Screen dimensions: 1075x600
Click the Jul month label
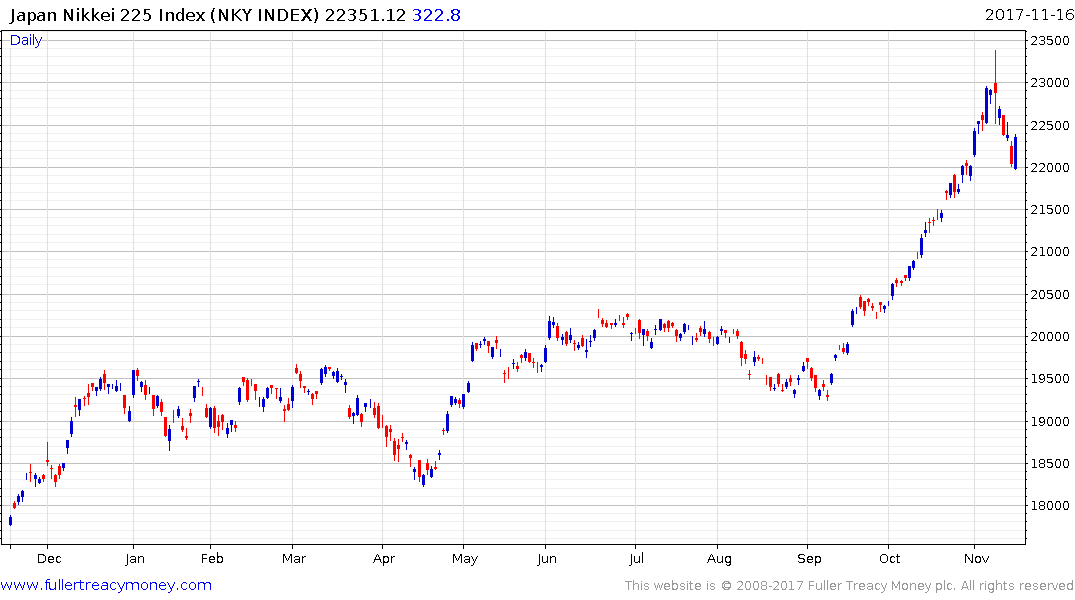pyautogui.click(x=636, y=559)
